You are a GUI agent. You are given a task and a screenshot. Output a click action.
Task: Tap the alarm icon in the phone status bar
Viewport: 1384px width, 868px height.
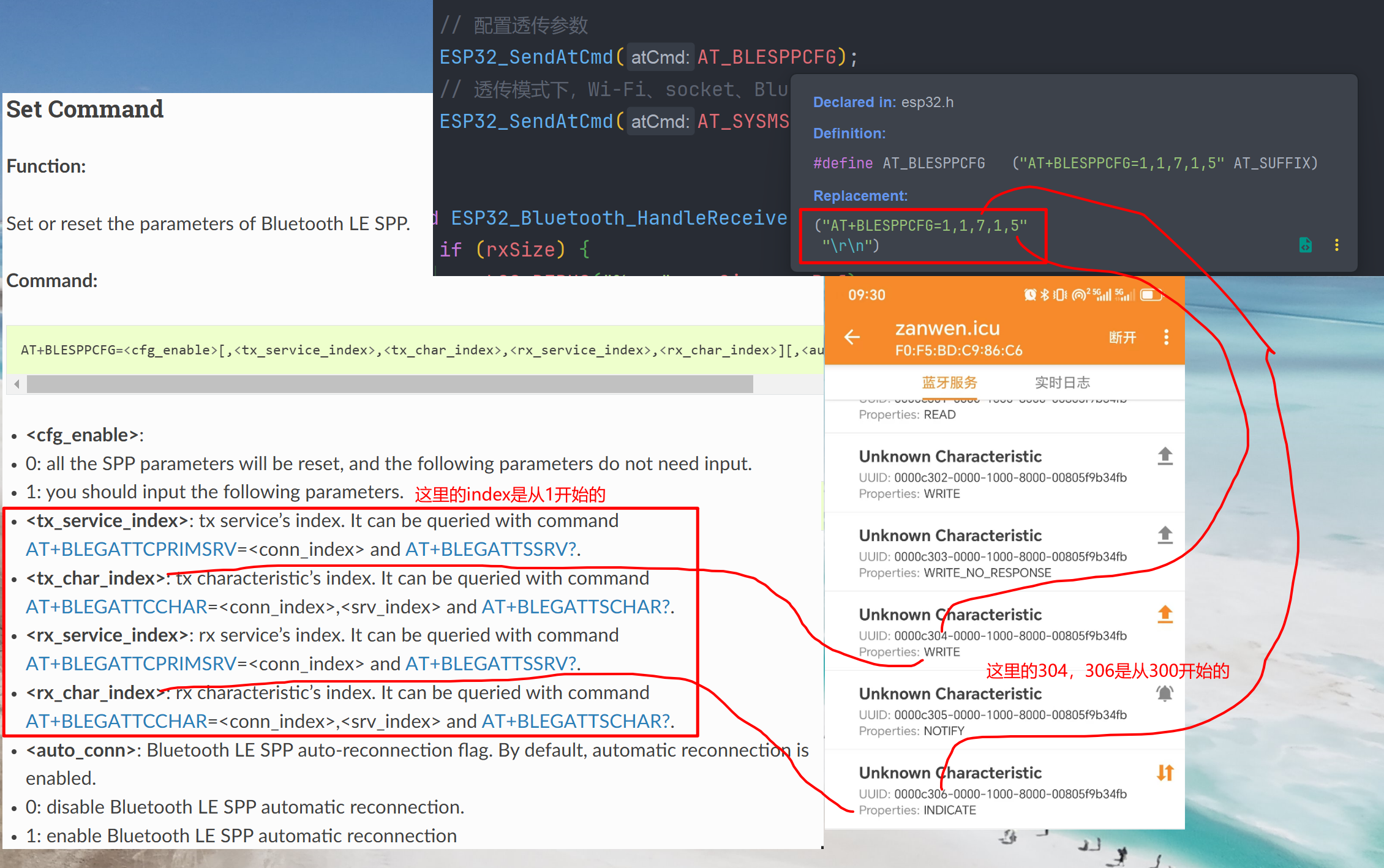click(1030, 295)
